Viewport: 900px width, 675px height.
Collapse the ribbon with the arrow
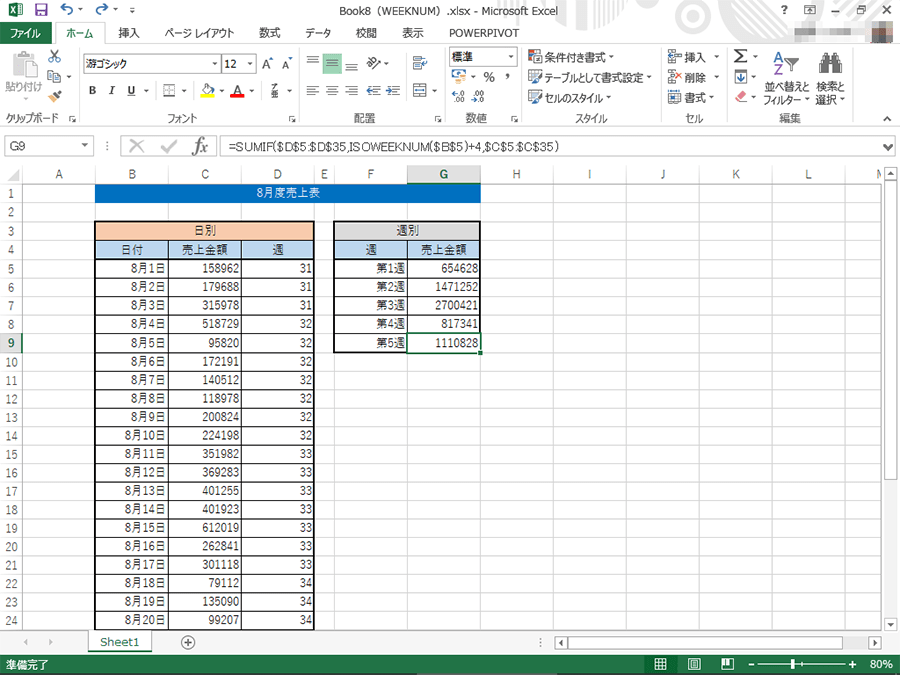(x=887, y=118)
